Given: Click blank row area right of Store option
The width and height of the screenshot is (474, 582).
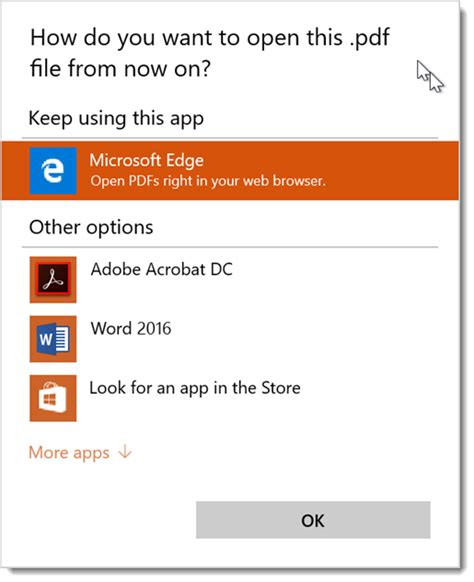Looking at the screenshot, I should 369,398.
